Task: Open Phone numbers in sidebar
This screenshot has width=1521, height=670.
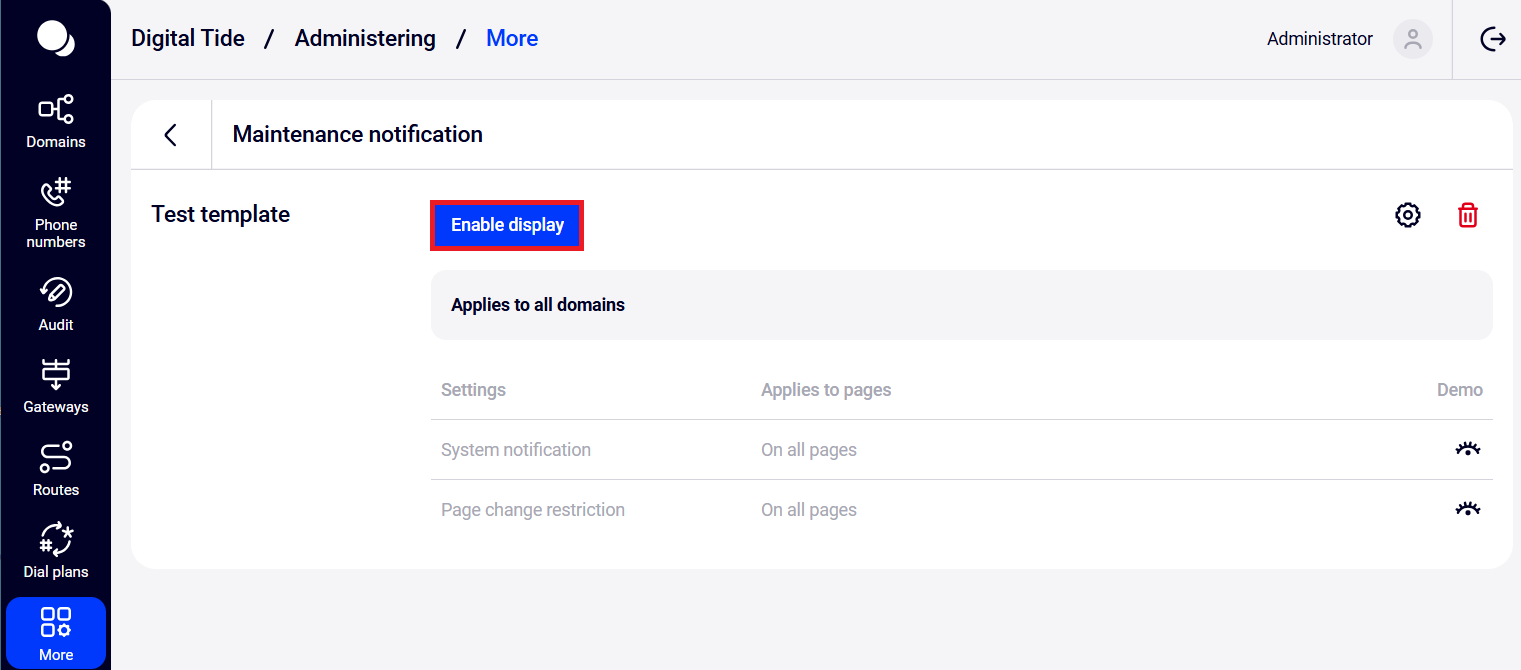Action: click(56, 213)
